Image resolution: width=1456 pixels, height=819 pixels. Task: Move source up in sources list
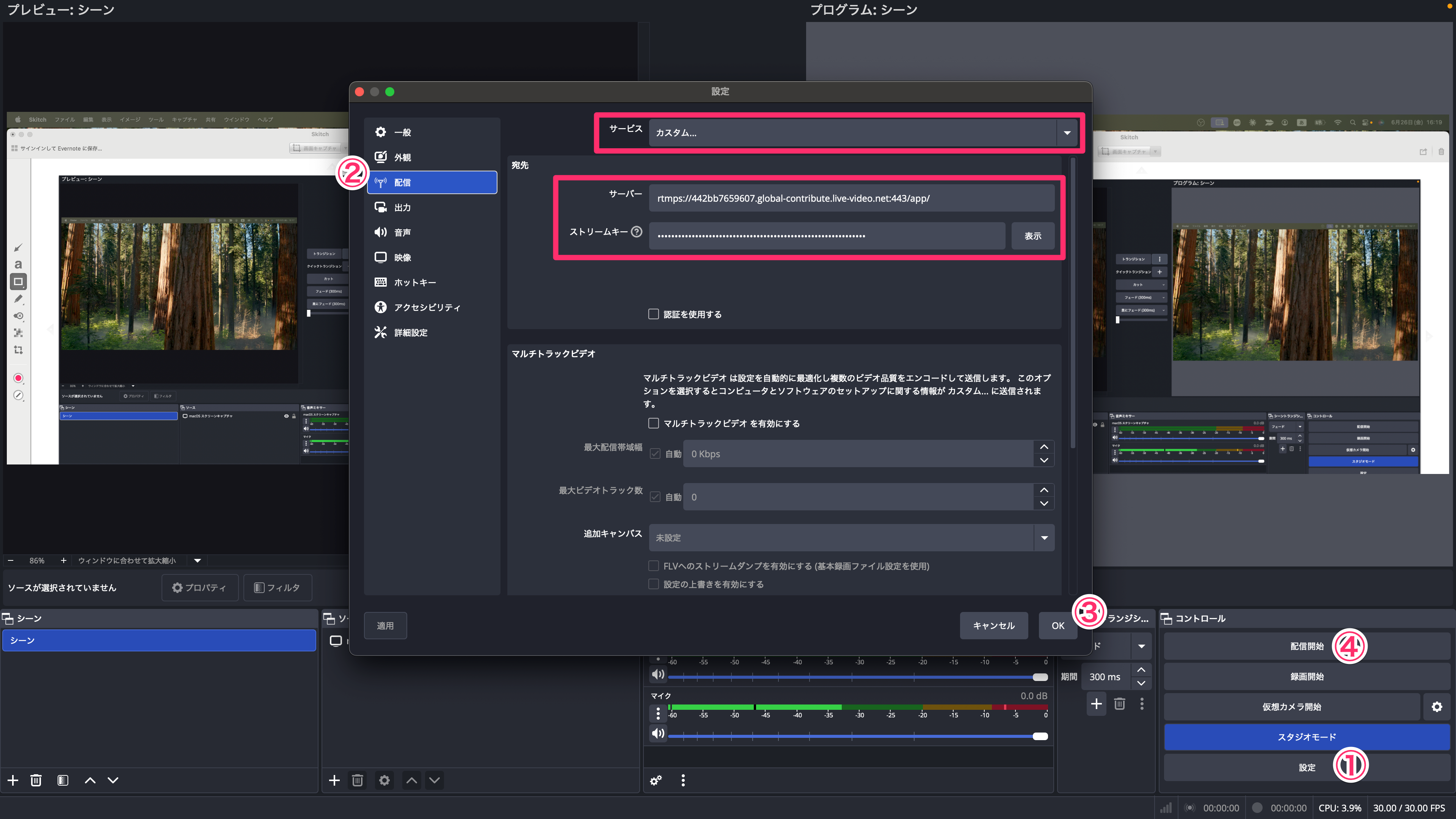[x=411, y=780]
